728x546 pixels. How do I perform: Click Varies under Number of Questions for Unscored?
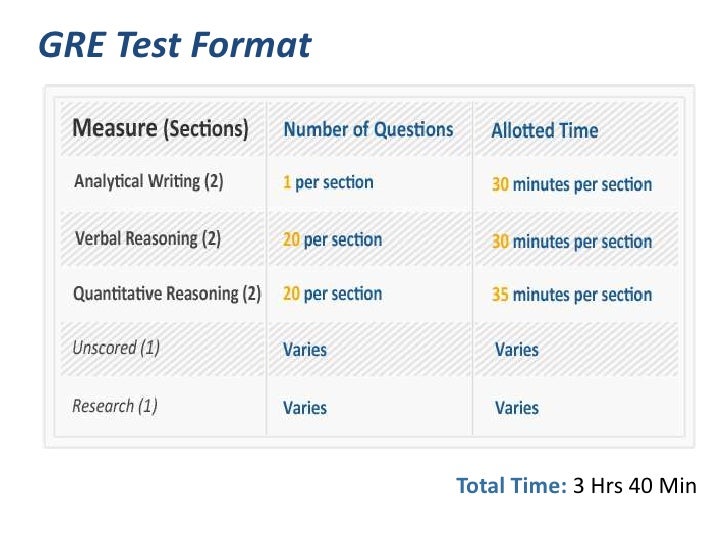(305, 350)
